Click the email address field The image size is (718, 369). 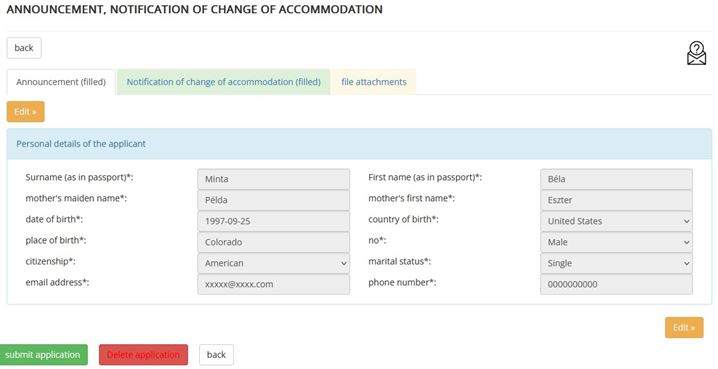[x=273, y=284]
